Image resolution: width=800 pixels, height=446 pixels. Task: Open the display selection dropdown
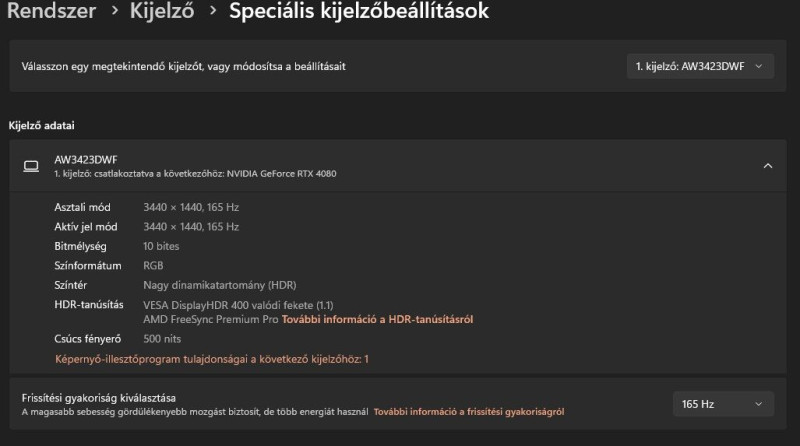(x=700, y=66)
